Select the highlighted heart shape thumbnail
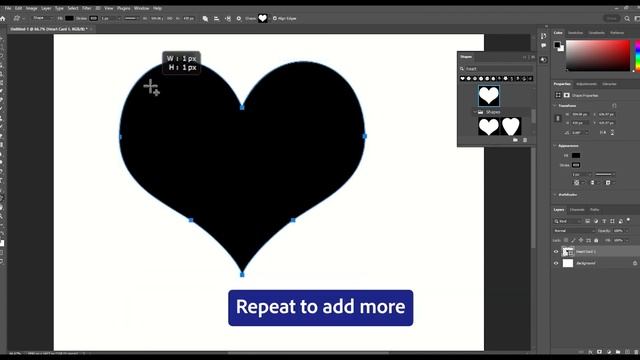The height and width of the screenshot is (360, 640). (x=489, y=96)
